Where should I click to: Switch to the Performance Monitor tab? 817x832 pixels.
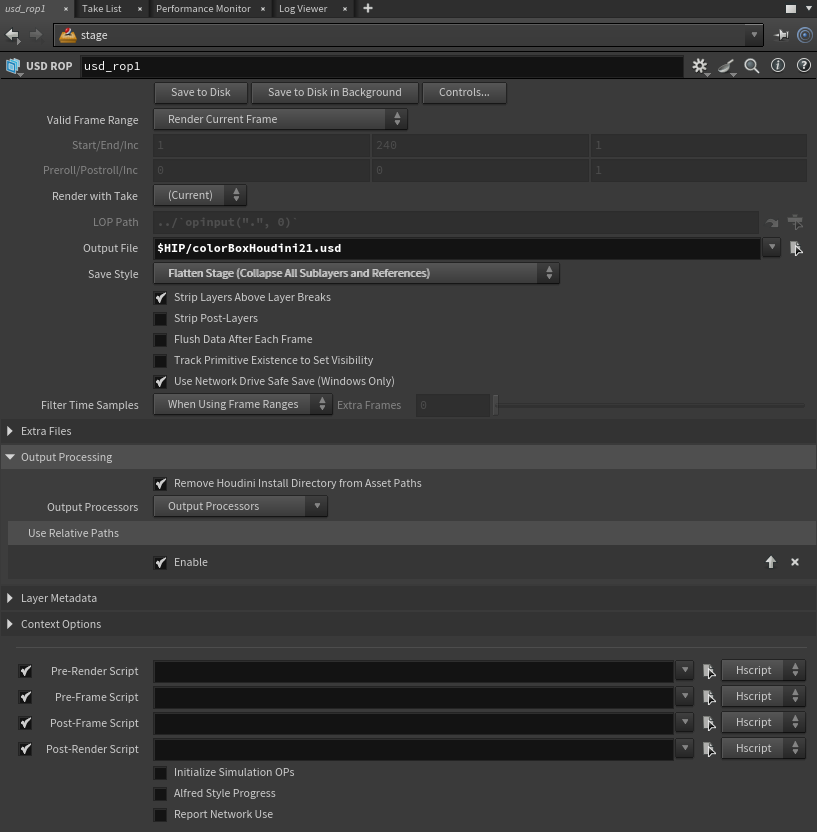(x=203, y=9)
